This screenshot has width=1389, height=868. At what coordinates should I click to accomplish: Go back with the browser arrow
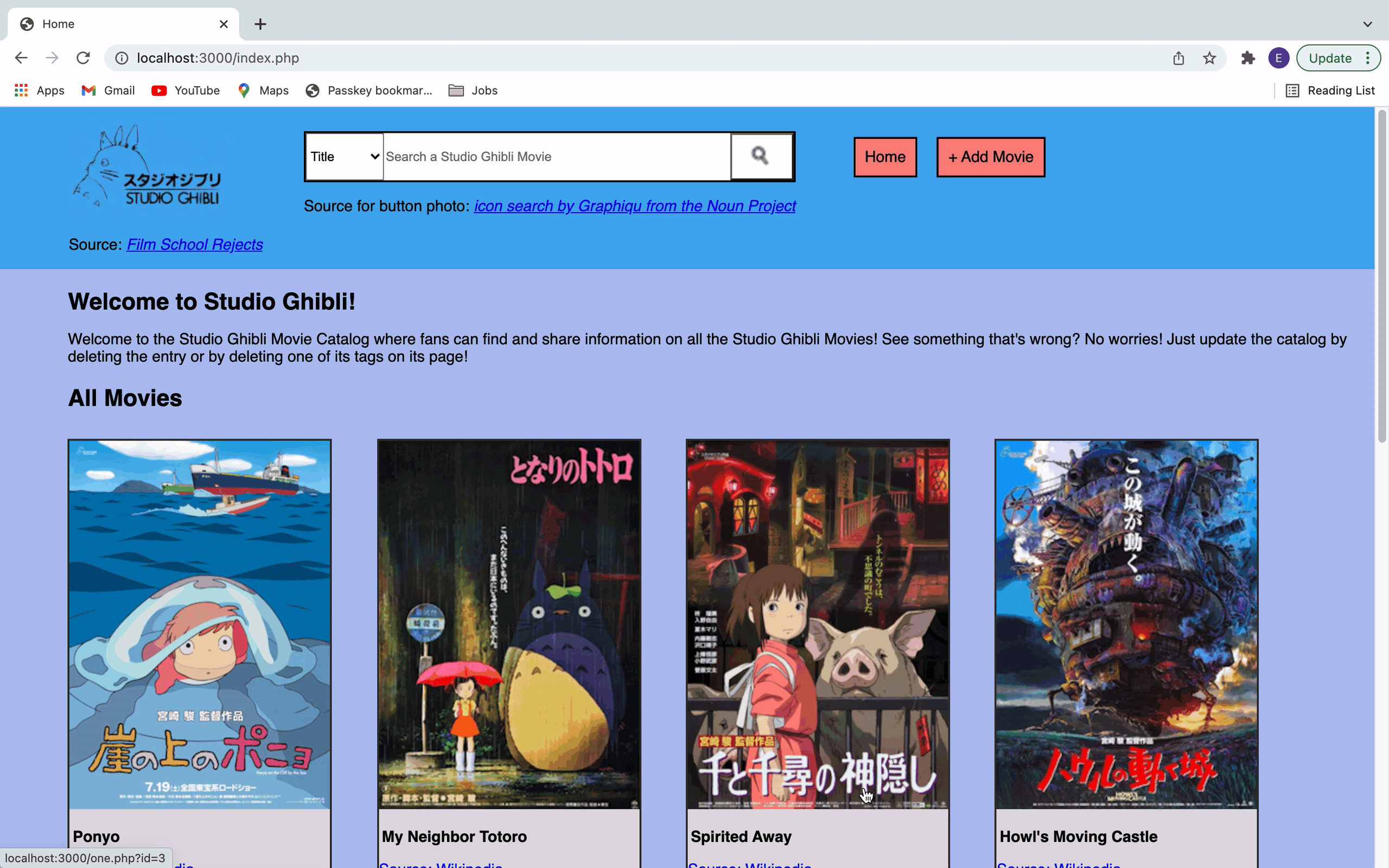[21, 58]
